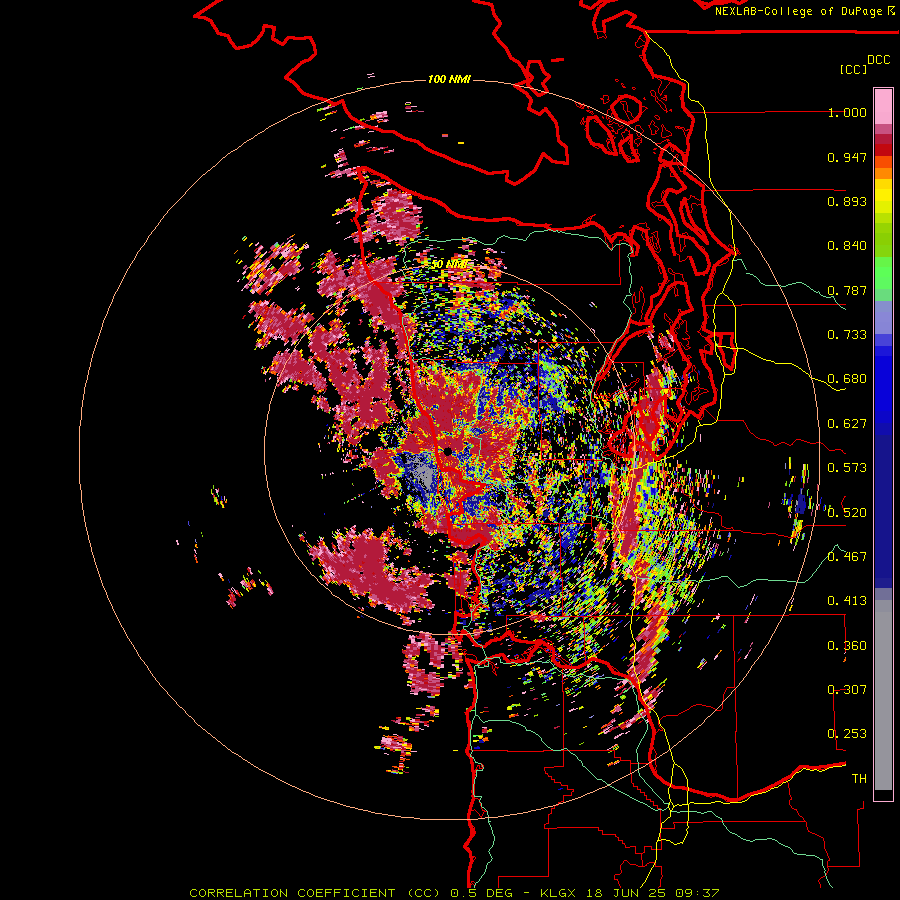Image resolution: width=900 pixels, height=900 pixels.
Task: Pick the bright green color bar segment
Action: [x=883, y=273]
